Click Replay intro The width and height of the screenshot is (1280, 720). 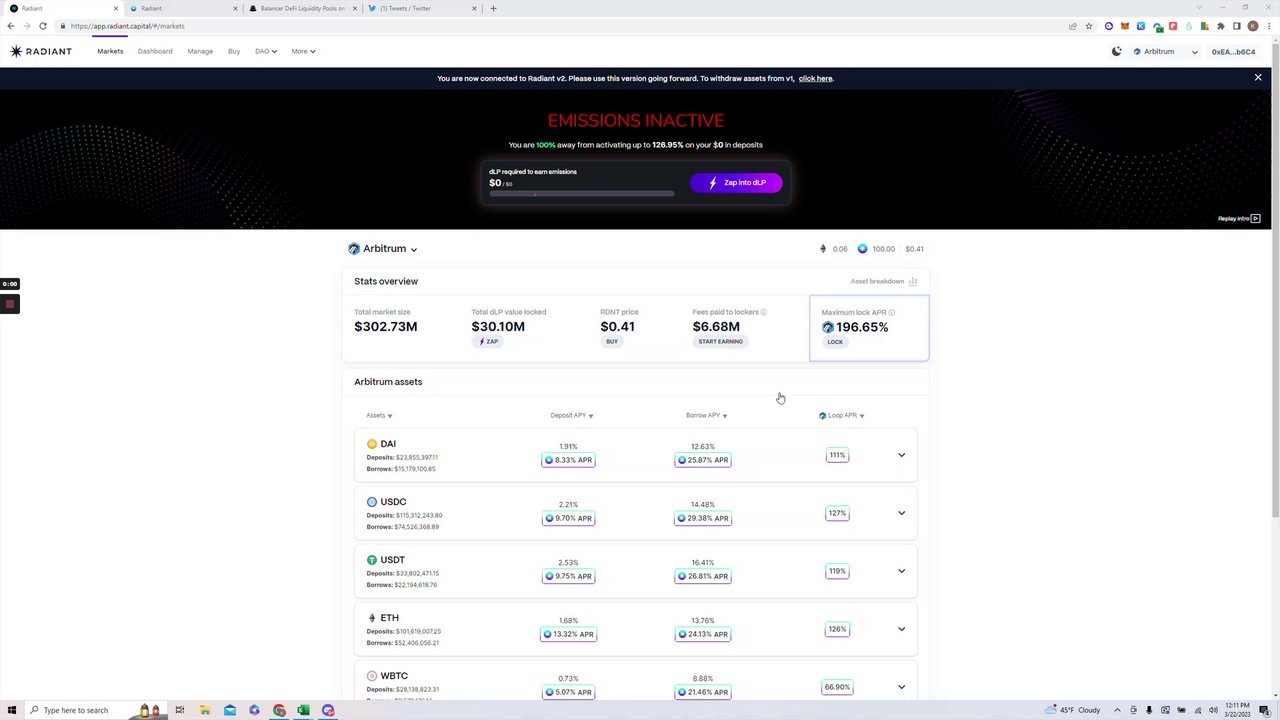click(x=1238, y=218)
